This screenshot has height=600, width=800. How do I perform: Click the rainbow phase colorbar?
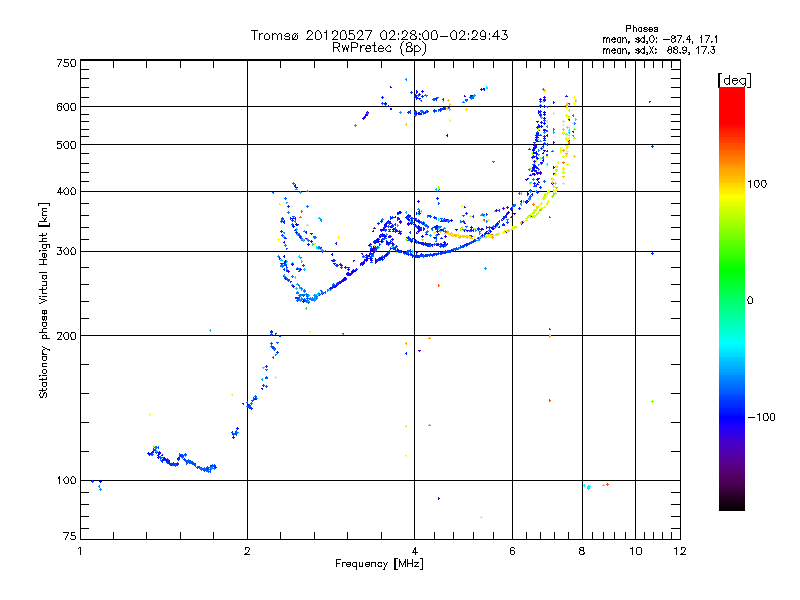[732, 299]
